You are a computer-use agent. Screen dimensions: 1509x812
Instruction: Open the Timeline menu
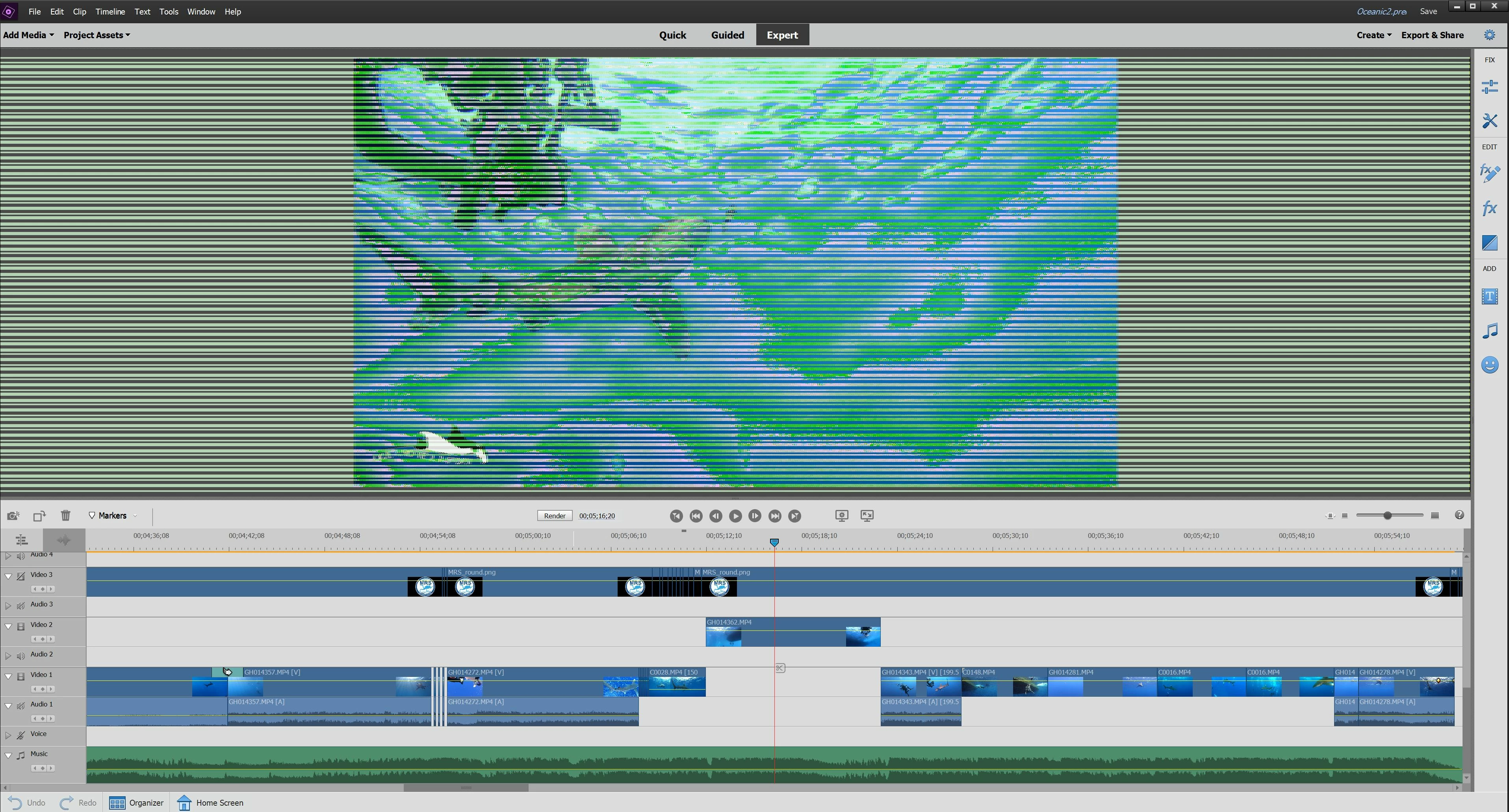click(110, 12)
